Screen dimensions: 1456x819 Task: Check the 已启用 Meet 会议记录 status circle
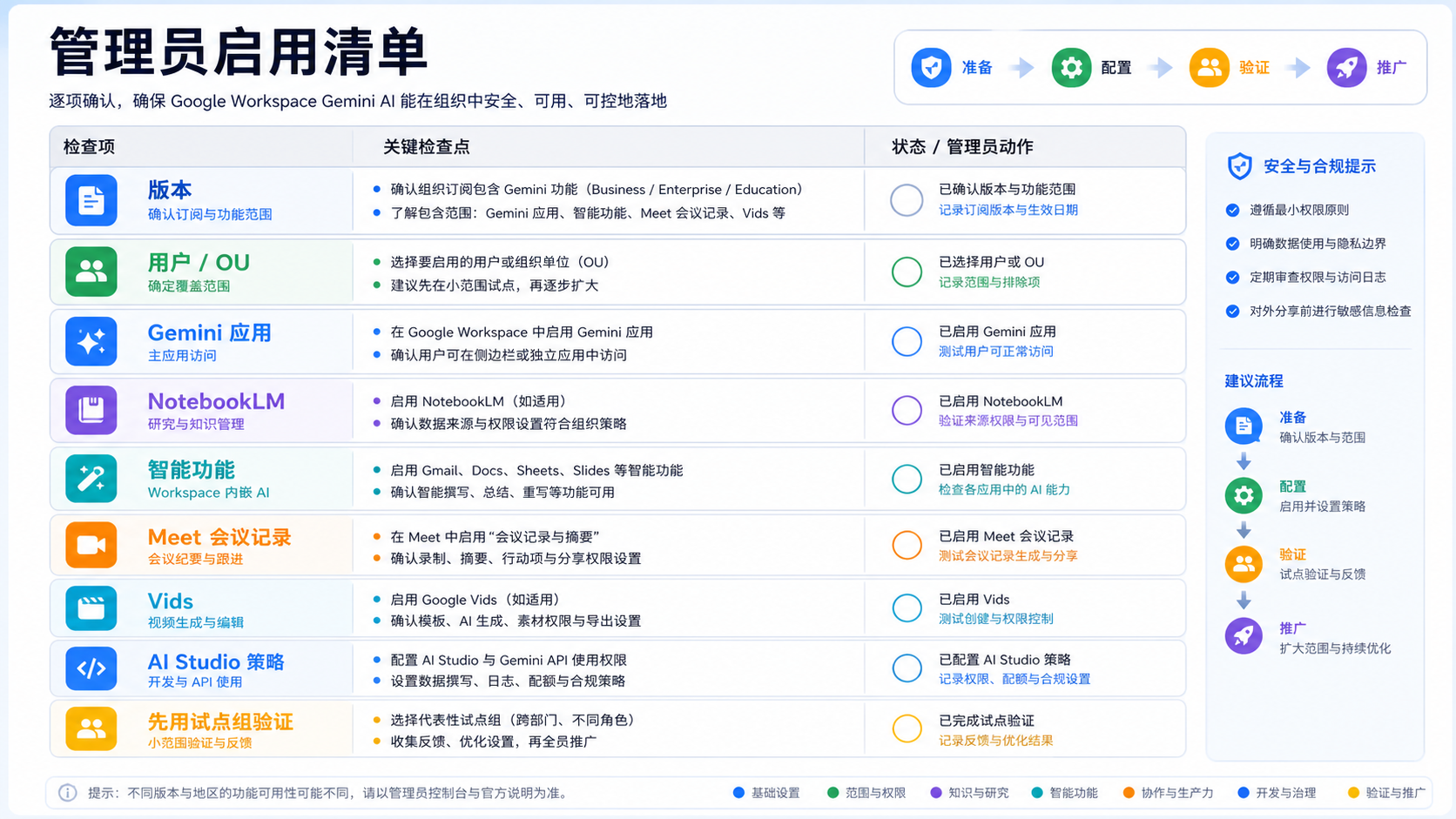coord(907,545)
